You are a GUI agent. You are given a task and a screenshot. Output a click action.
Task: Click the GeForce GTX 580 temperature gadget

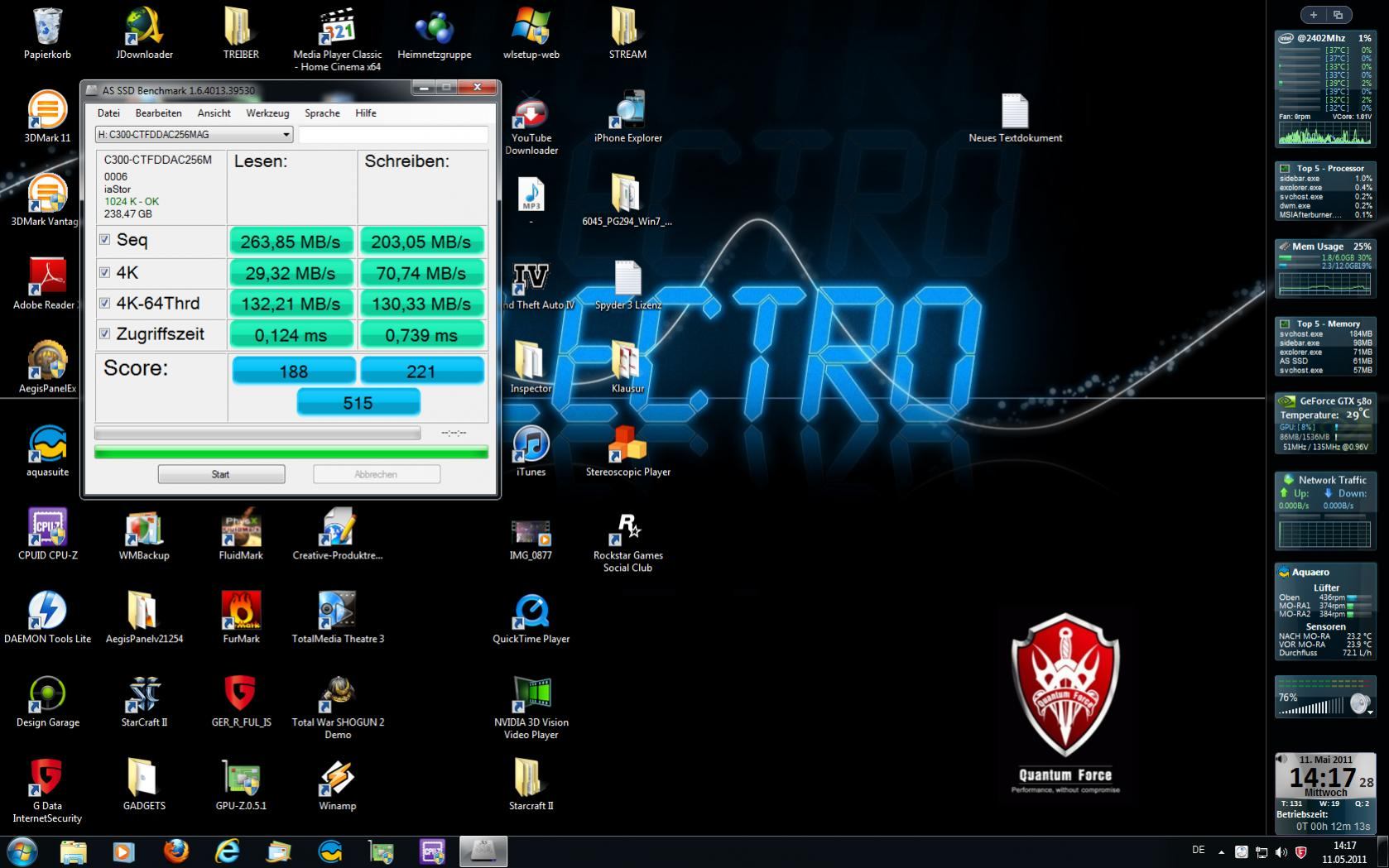[x=1325, y=424]
